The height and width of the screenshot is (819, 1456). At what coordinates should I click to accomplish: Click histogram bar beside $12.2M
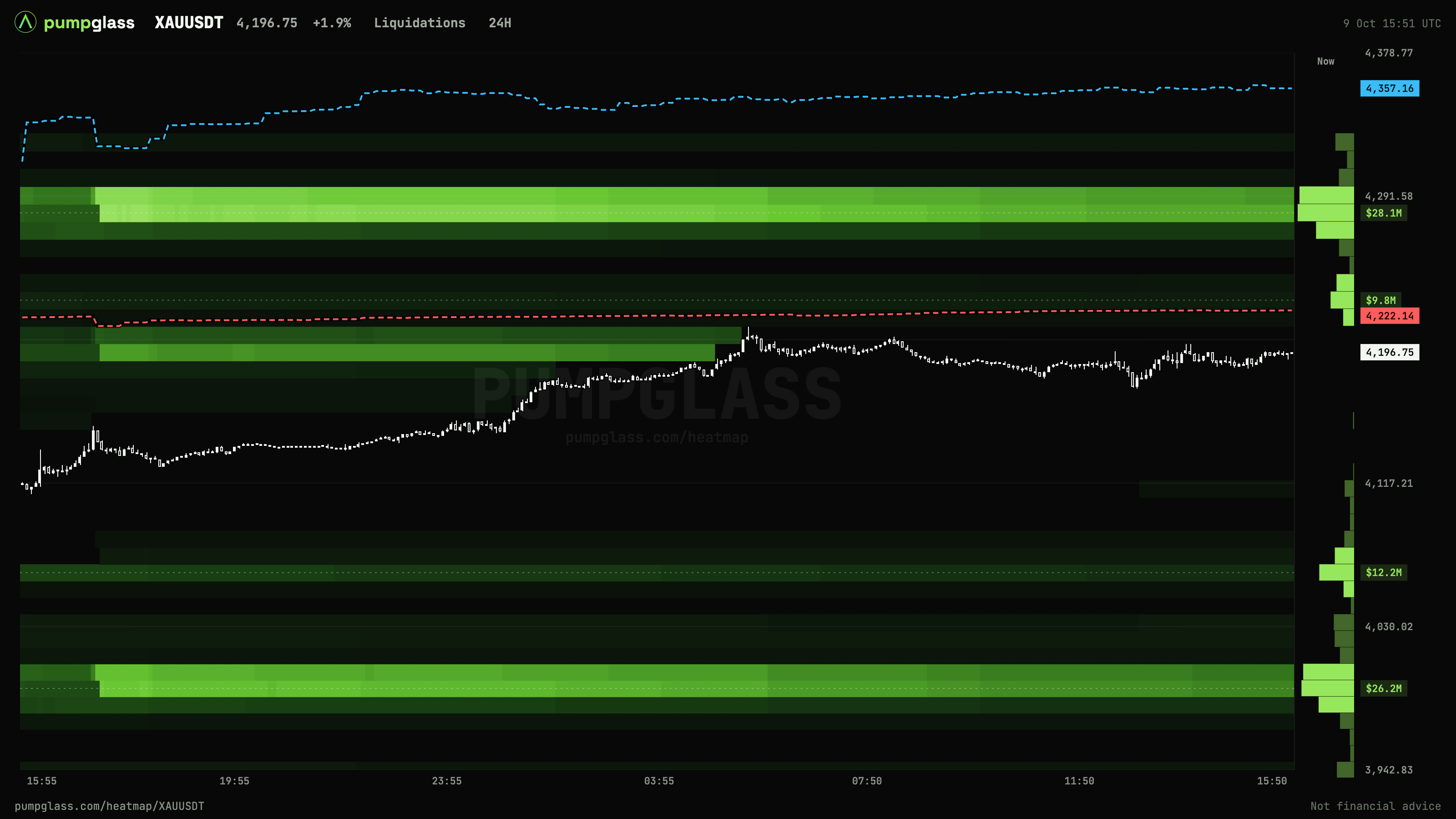pyautogui.click(x=1337, y=572)
